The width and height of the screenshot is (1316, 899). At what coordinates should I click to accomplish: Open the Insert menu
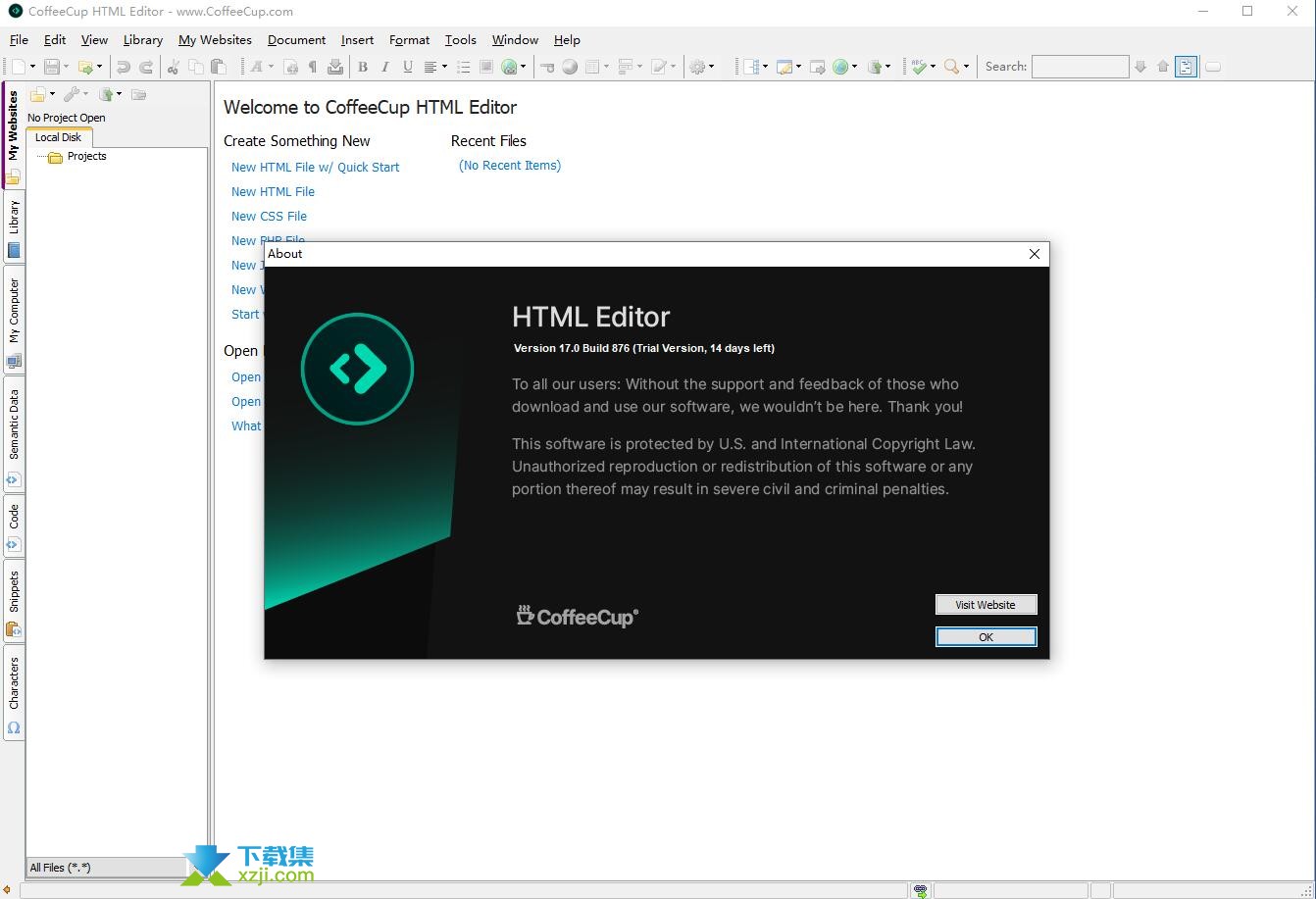pos(357,40)
